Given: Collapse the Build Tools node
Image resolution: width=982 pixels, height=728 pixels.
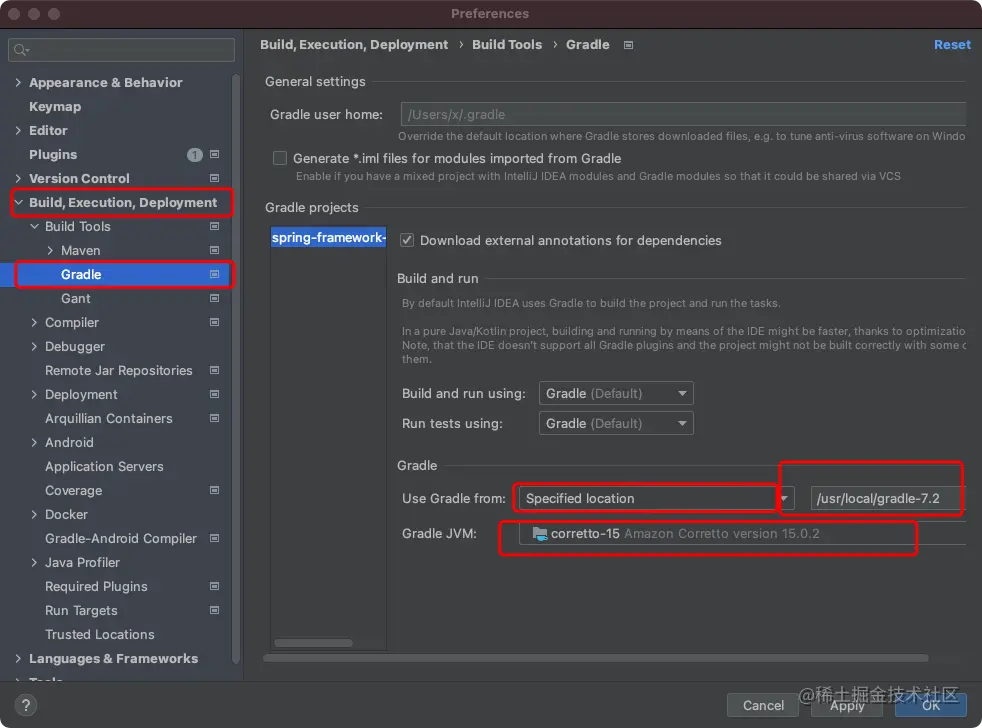Looking at the screenshot, I should coord(34,226).
